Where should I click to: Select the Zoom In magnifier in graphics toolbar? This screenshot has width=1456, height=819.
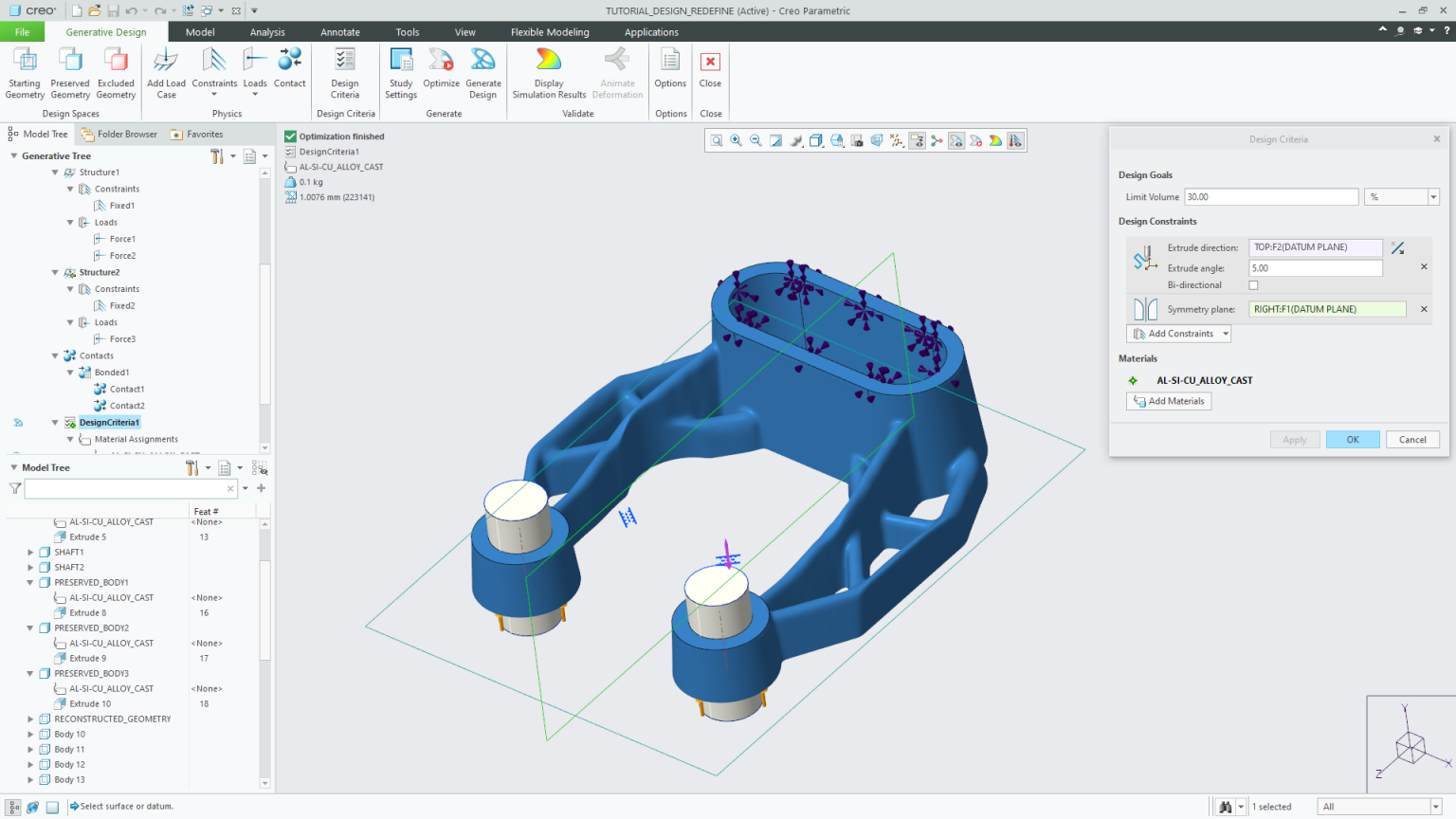point(736,139)
